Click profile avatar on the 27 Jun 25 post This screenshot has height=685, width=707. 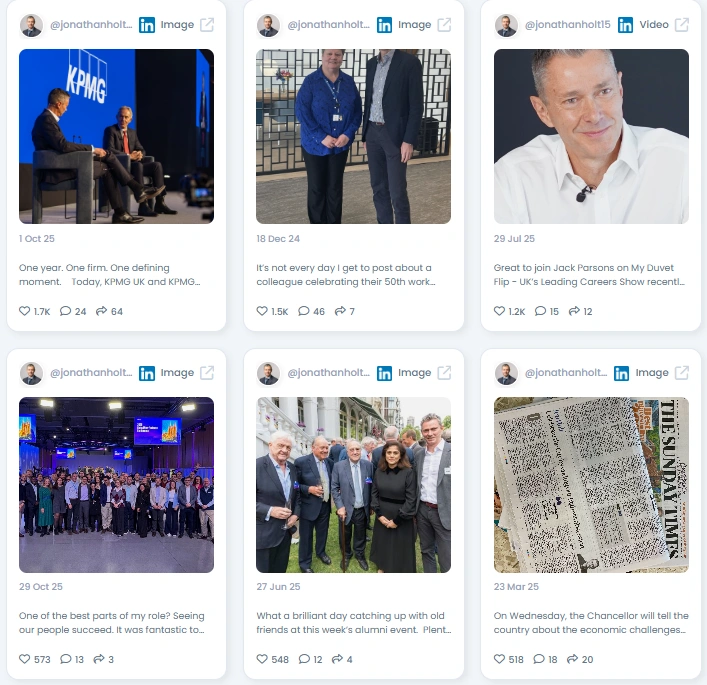268,374
